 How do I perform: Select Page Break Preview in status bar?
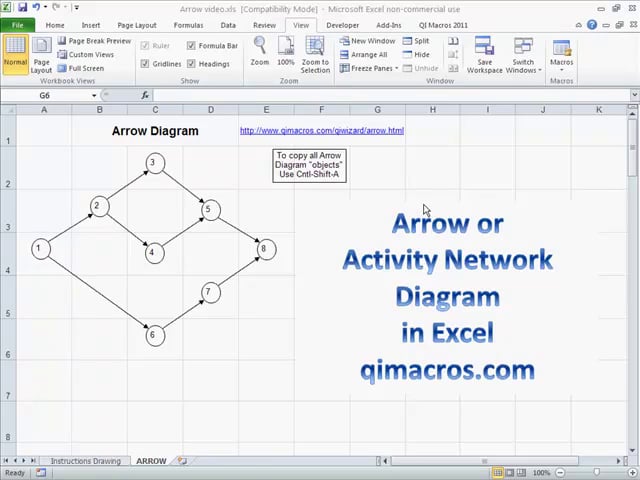coord(521,473)
